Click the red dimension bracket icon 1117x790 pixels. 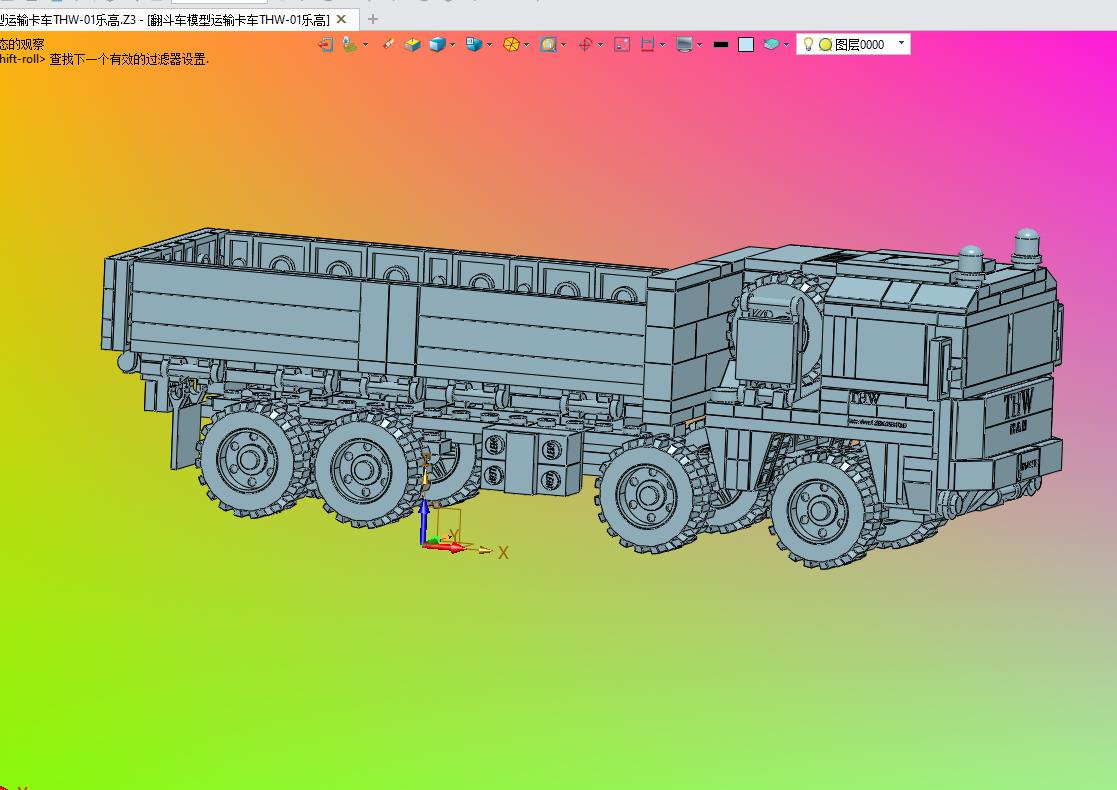(x=648, y=45)
